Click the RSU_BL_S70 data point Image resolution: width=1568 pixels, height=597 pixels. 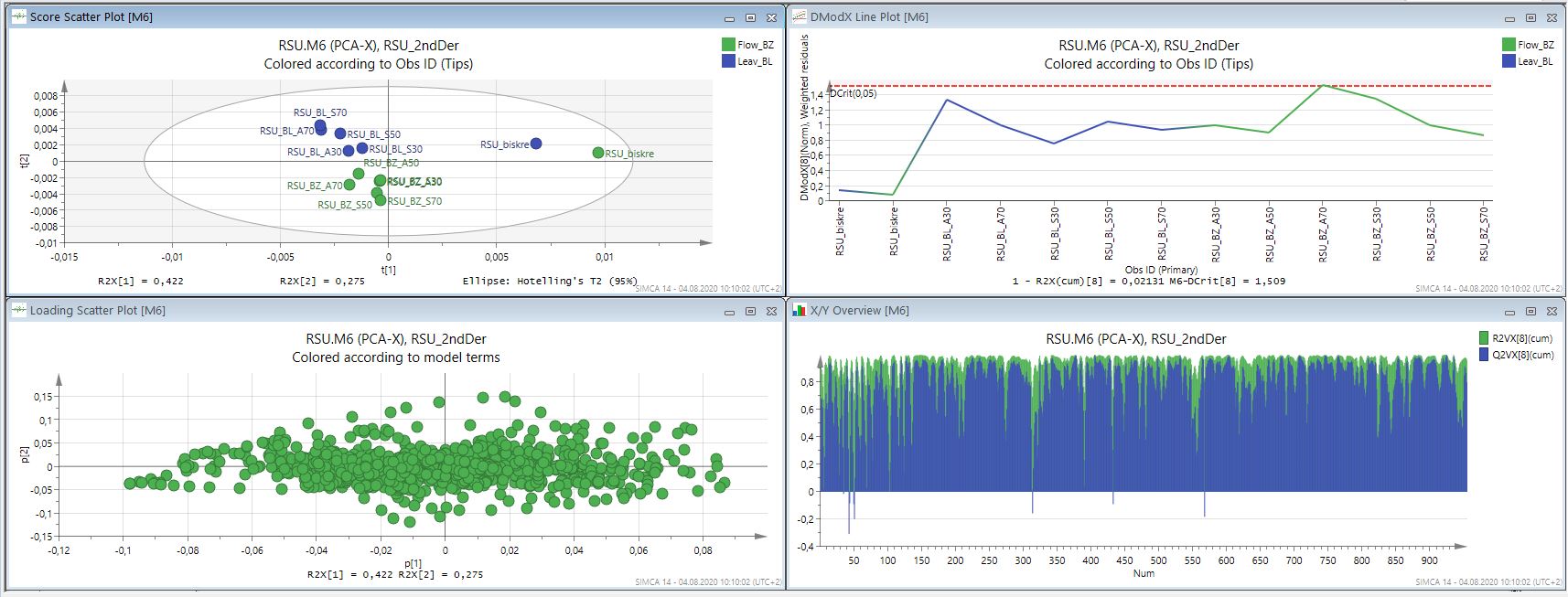tap(320, 125)
